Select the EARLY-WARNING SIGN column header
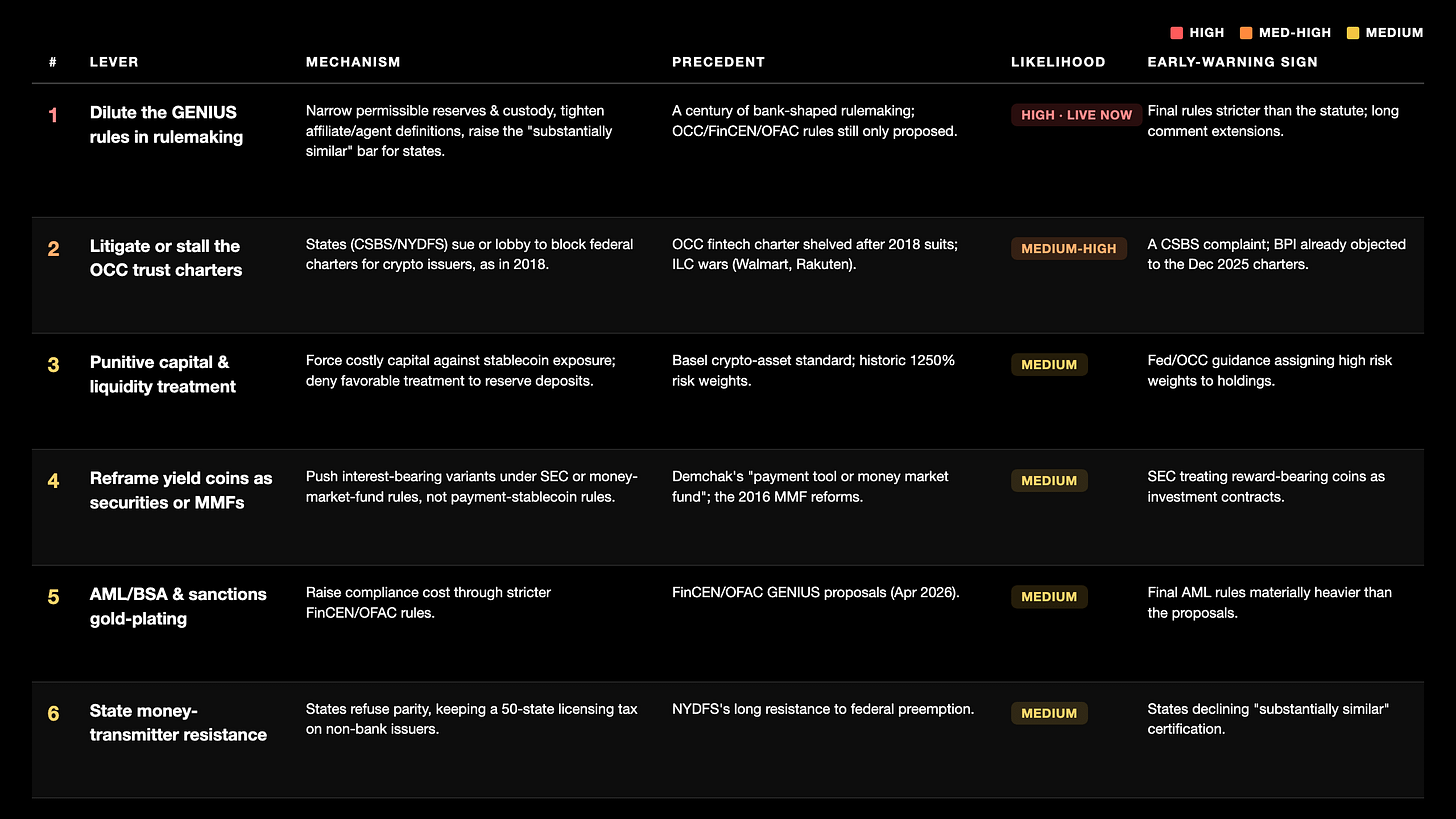 click(1232, 62)
